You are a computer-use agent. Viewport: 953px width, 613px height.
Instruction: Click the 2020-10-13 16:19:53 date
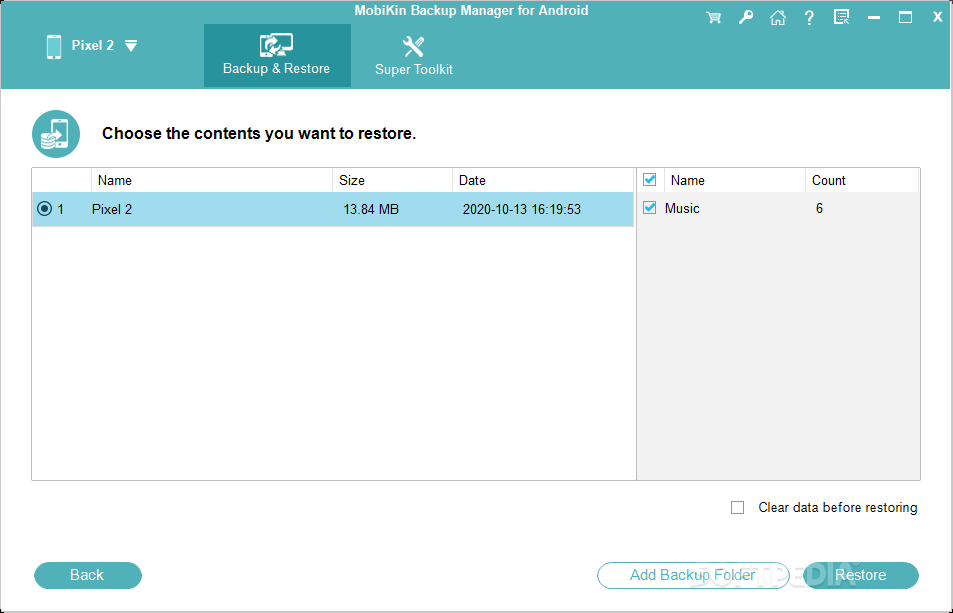point(521,210)
